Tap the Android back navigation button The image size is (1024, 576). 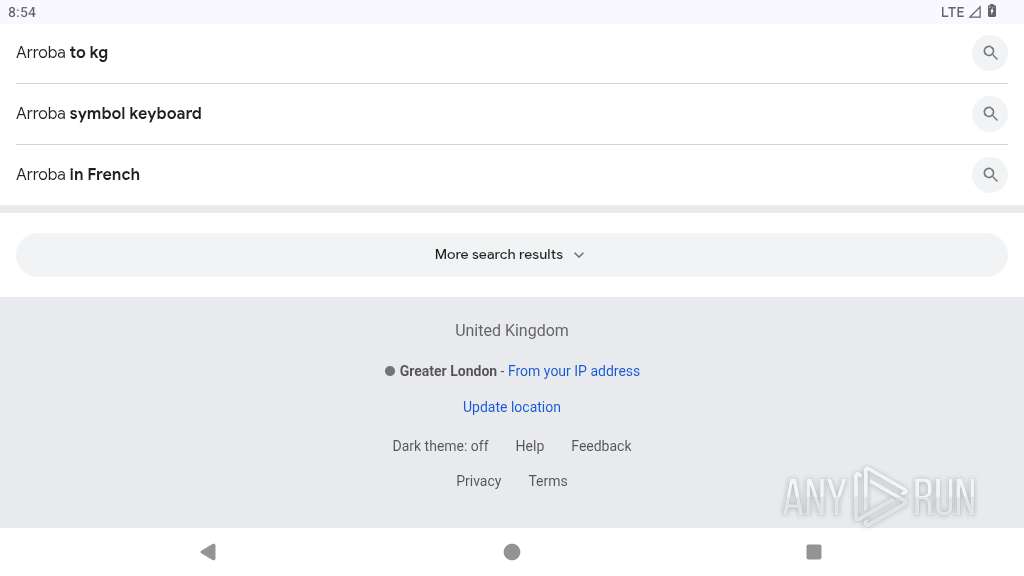208,552
